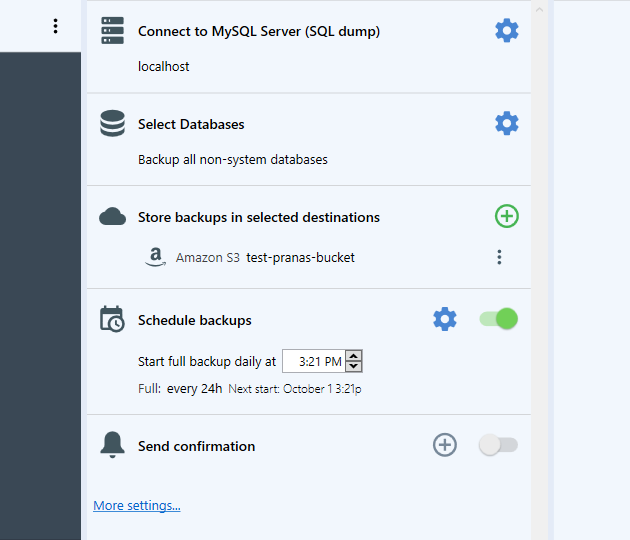Click the Connect to MySQL Server (SQL dump) heading

click(x=259, y=31)
